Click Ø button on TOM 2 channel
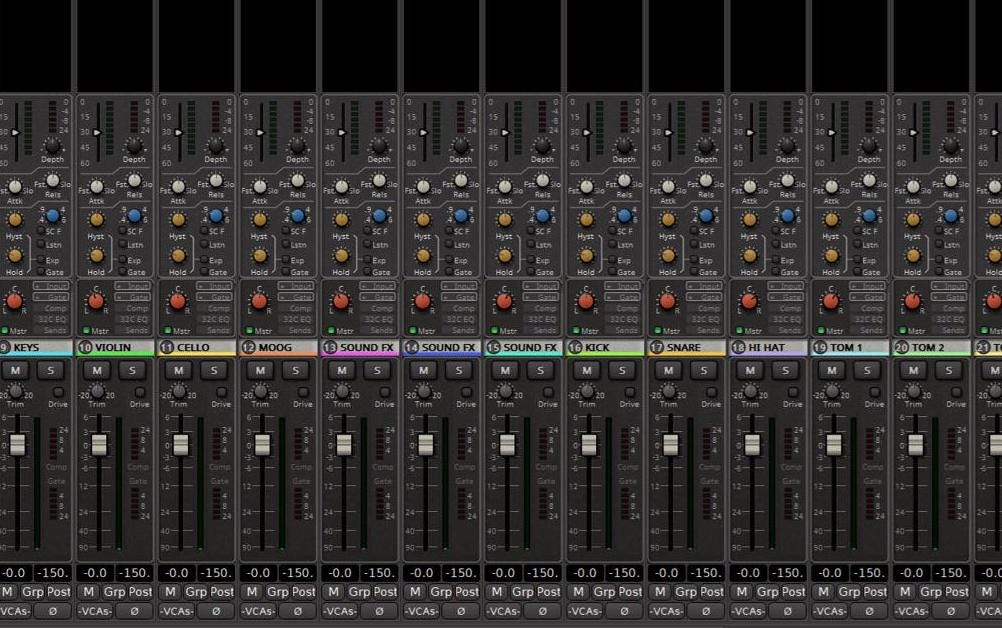The height and width of the screenshot is (628, 1002). coord(951,611)
